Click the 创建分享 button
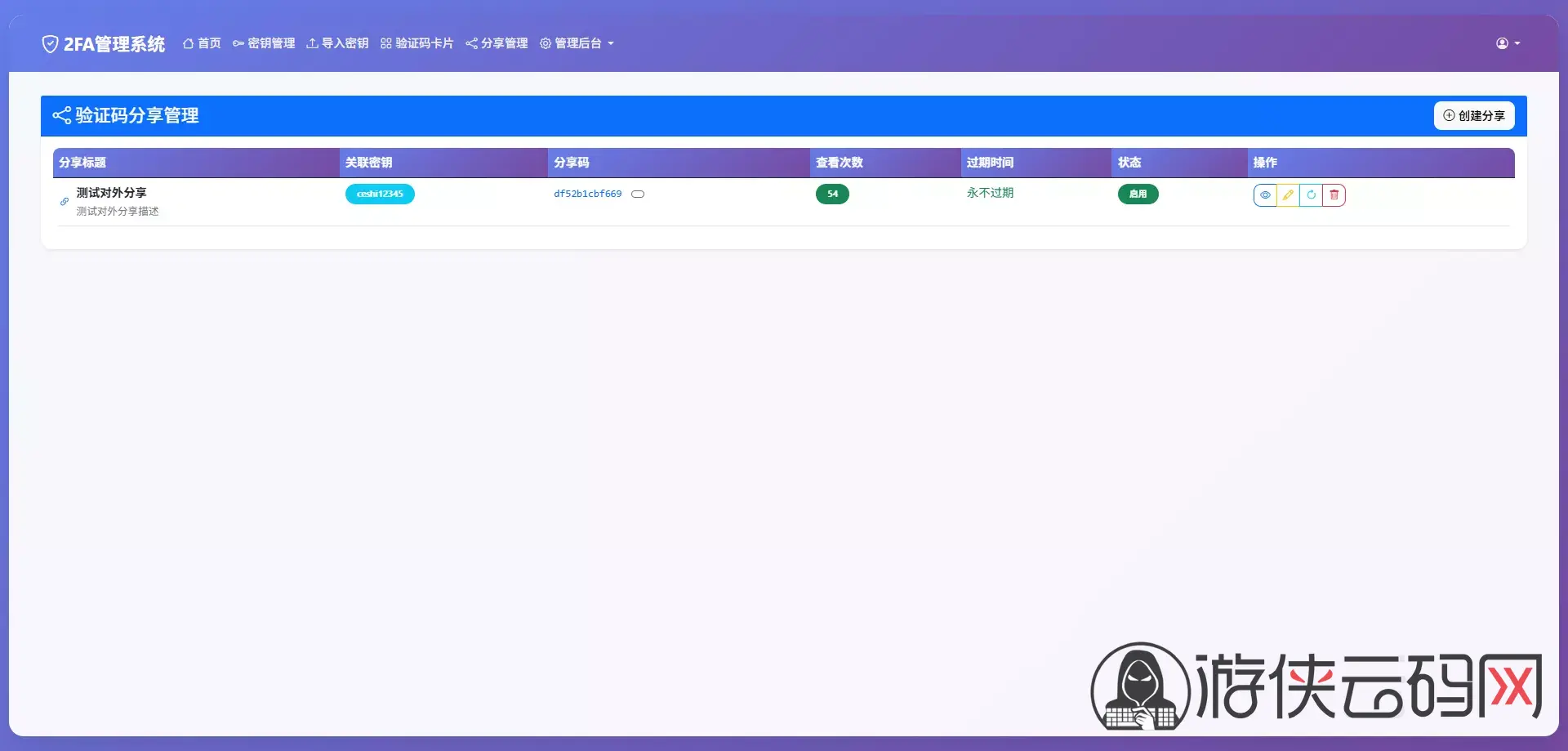 (1473, 116)
